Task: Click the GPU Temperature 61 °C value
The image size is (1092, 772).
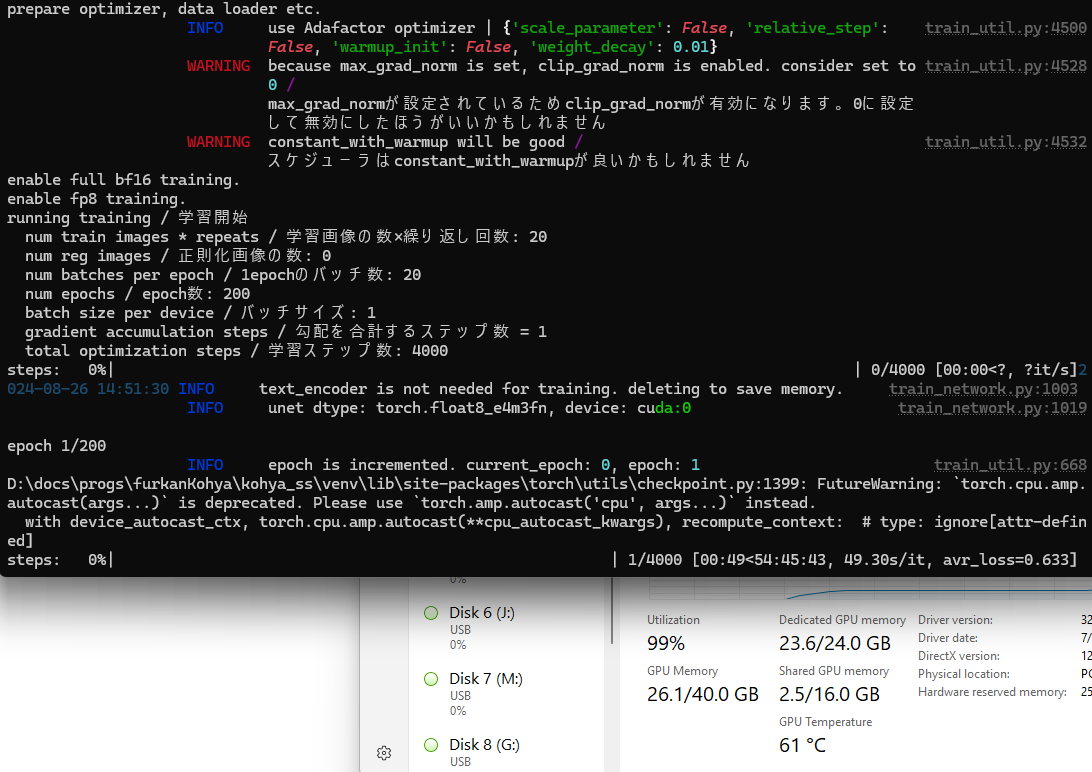Action: point(802,746)
